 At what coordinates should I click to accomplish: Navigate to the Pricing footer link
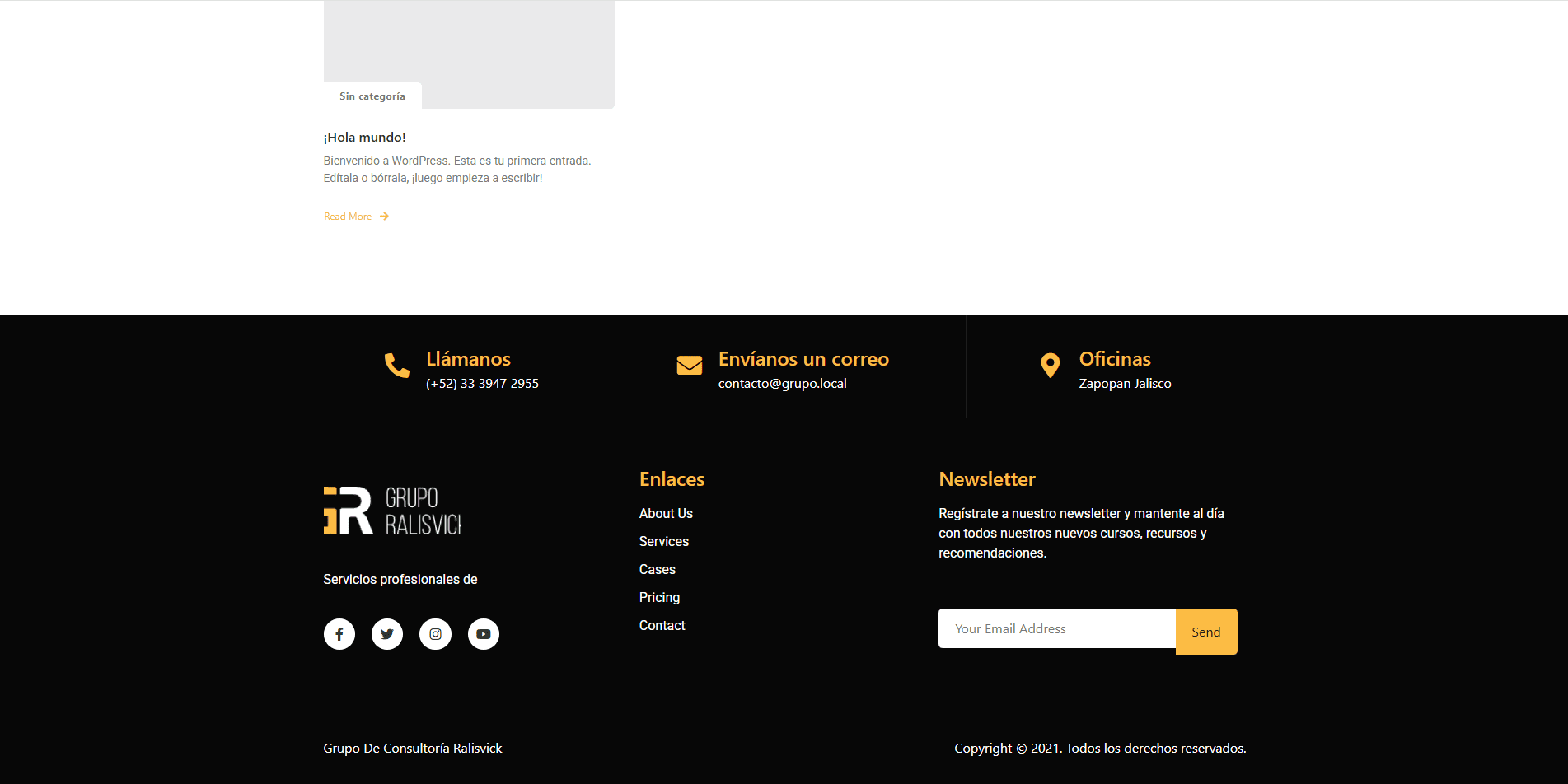(x=659, y=597)
